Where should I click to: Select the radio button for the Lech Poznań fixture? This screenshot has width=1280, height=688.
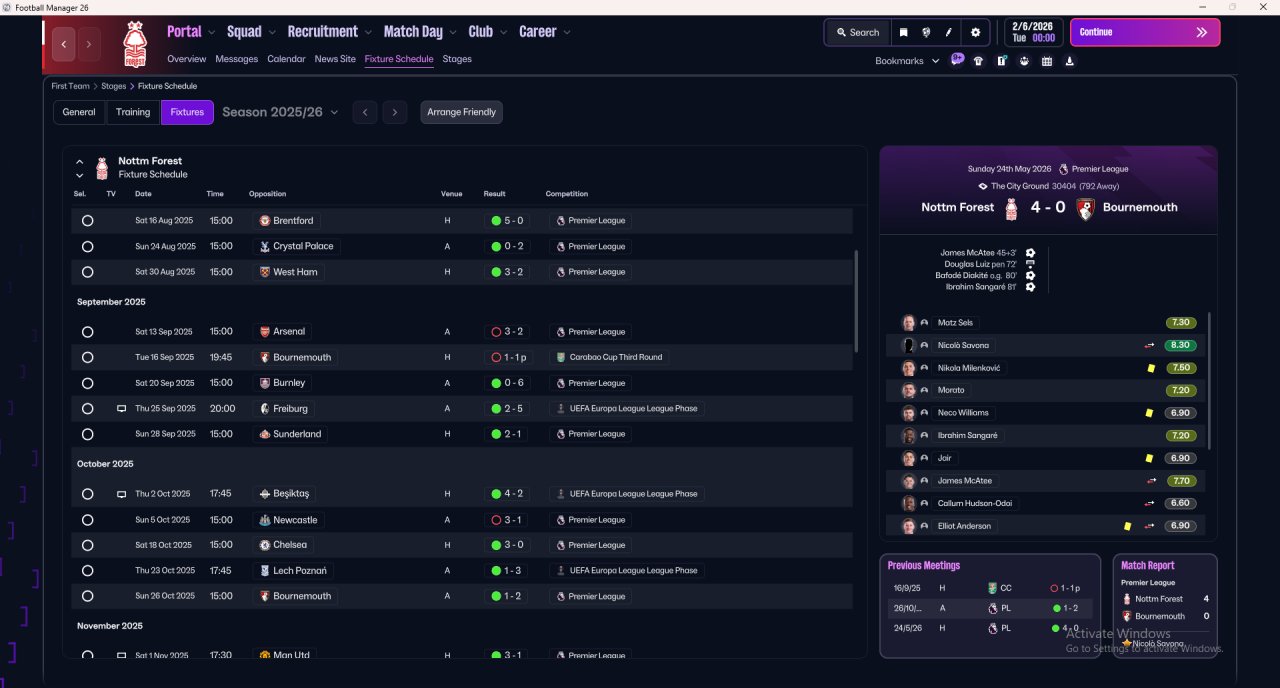[87, 571]
